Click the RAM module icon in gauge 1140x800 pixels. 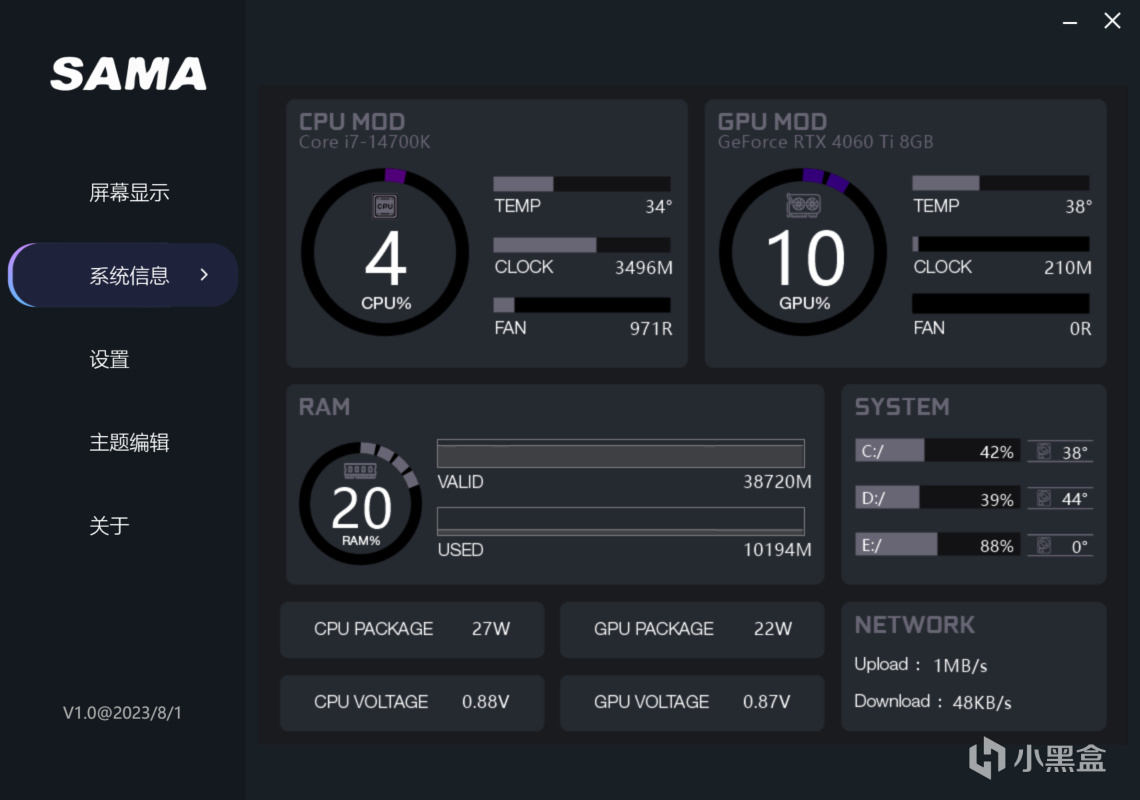360,470
